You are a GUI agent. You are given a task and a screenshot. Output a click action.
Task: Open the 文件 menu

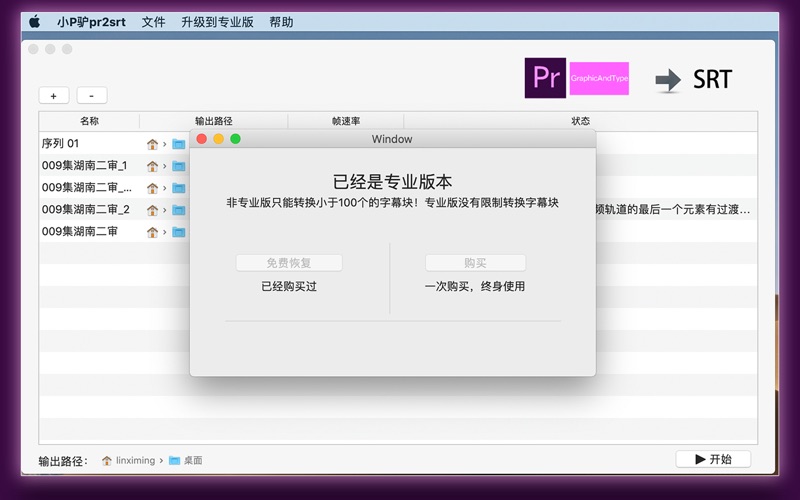(x=153, y=22)
